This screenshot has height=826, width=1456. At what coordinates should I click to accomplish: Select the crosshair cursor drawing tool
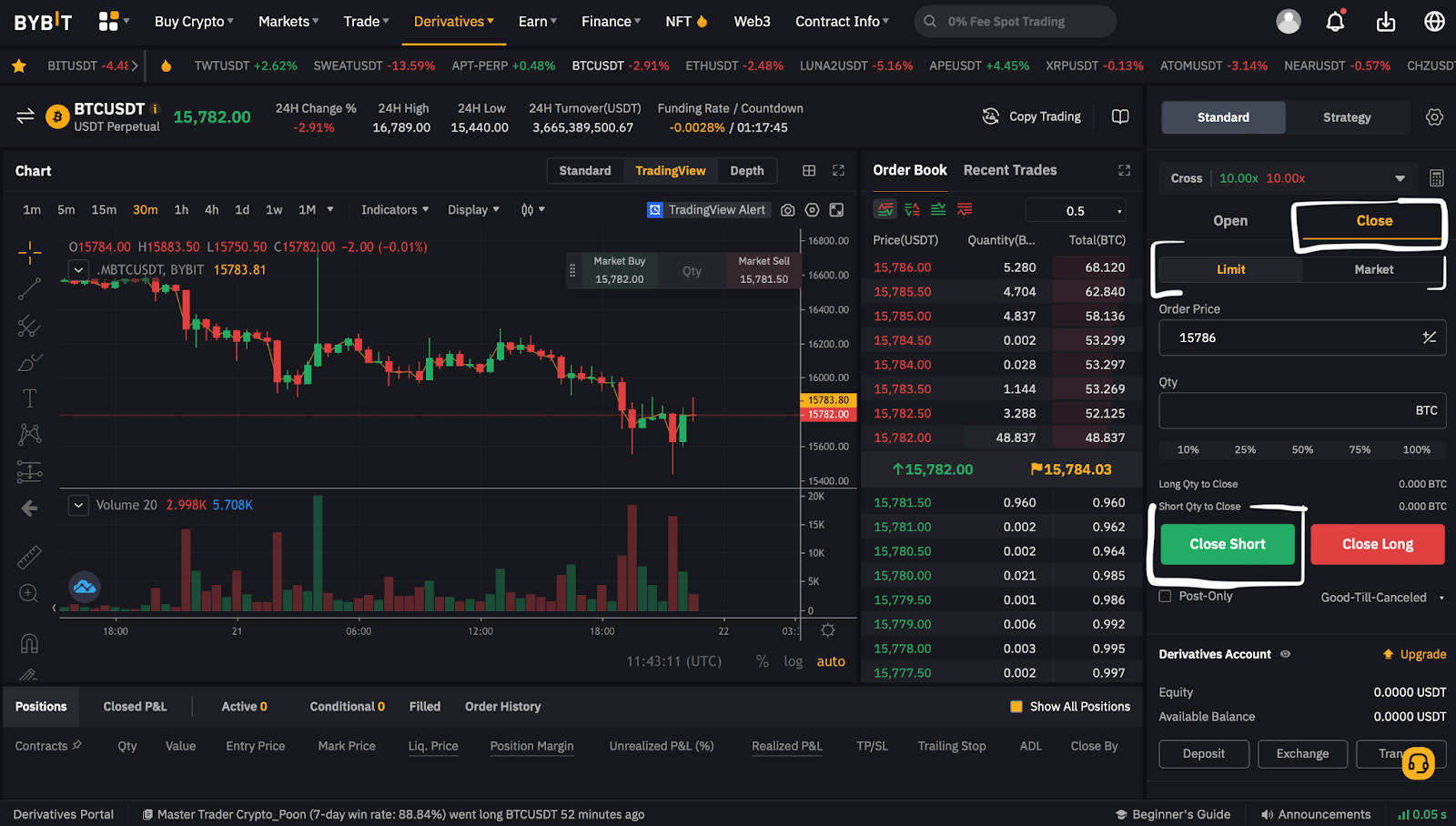(x=29, y=252)
